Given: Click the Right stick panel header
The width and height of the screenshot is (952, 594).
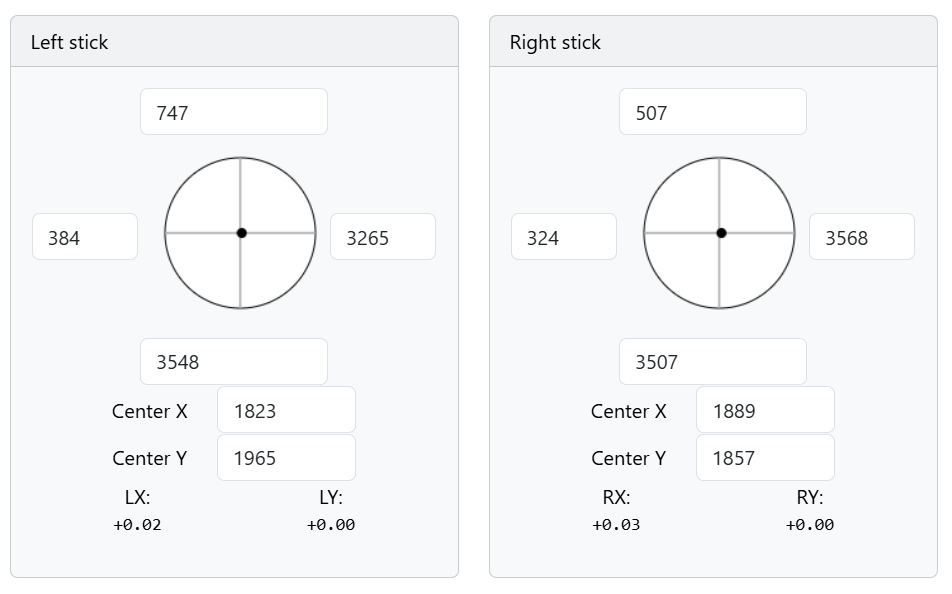Looking at the screenshot, I should tap(713, 42).
